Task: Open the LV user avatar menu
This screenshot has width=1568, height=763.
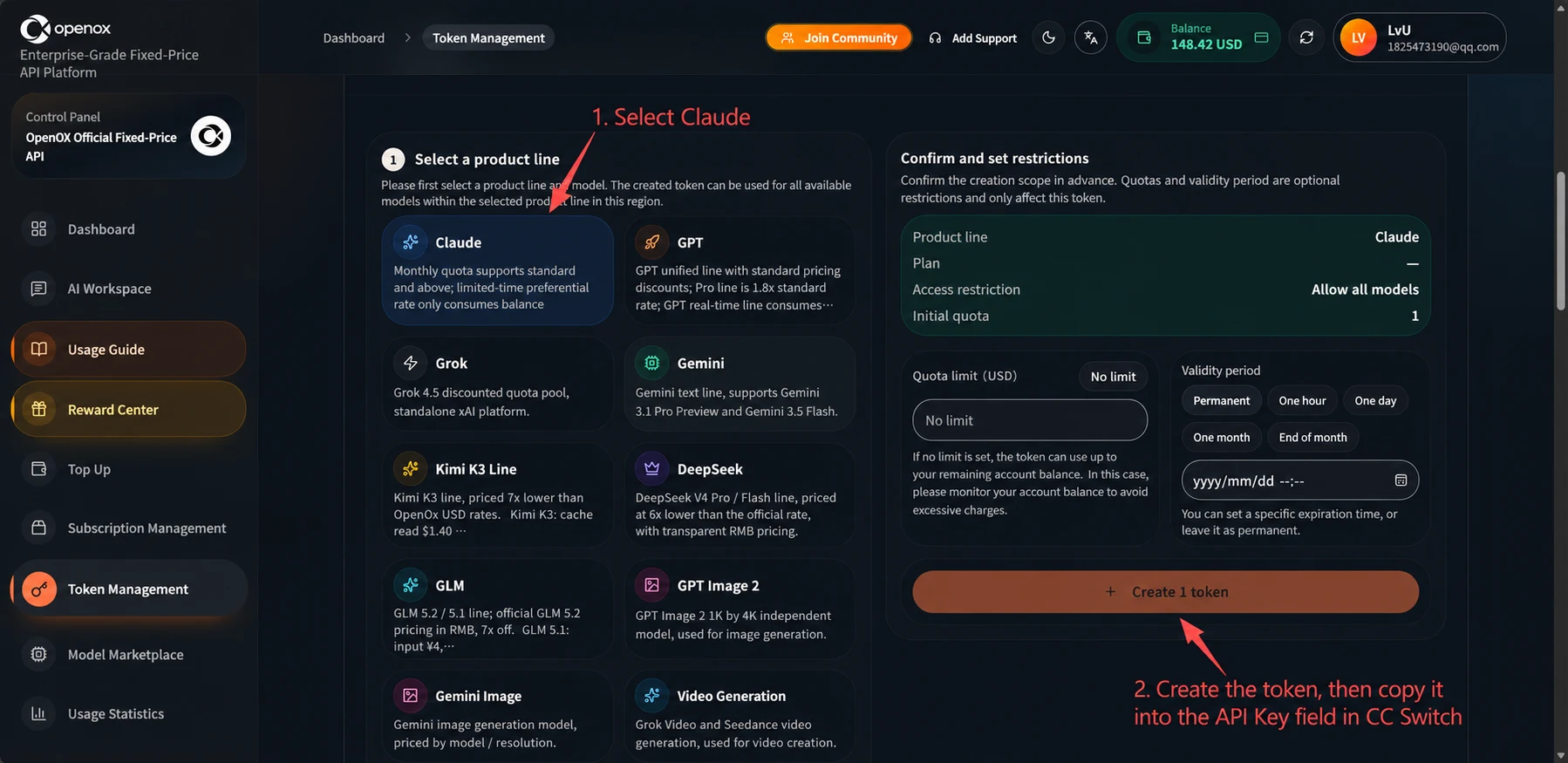Action: 1358,37
